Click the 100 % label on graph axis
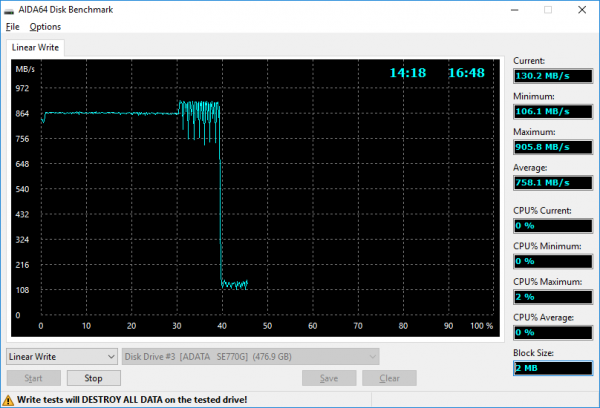The width and height of the screenshot is (600, 408). click(481, 326)
